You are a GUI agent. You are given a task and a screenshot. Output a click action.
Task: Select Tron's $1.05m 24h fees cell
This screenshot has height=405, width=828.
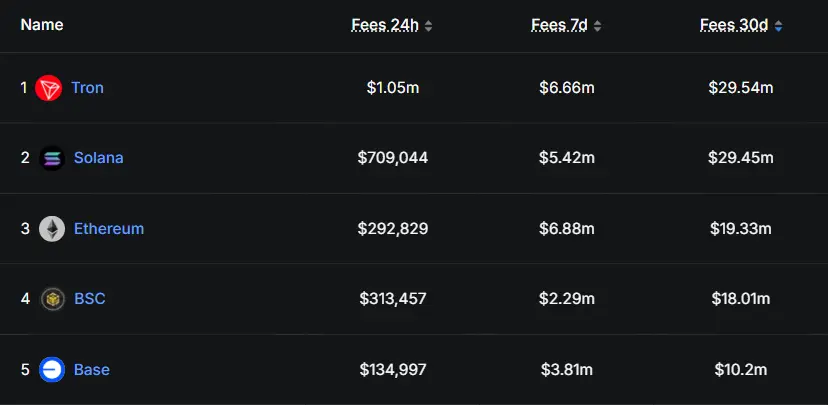tap(393, 88)
